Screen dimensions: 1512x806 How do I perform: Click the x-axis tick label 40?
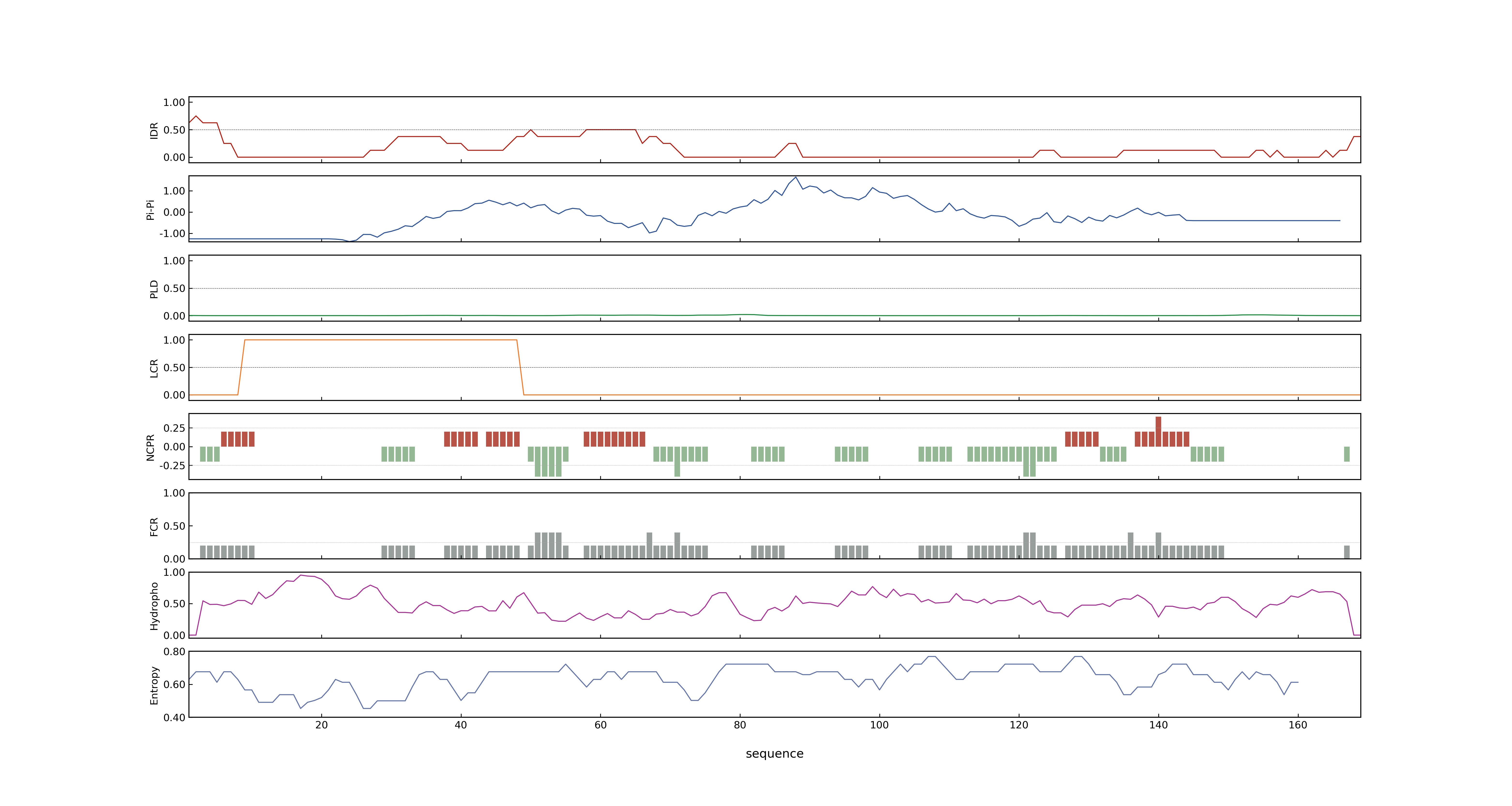pos(461,725)
